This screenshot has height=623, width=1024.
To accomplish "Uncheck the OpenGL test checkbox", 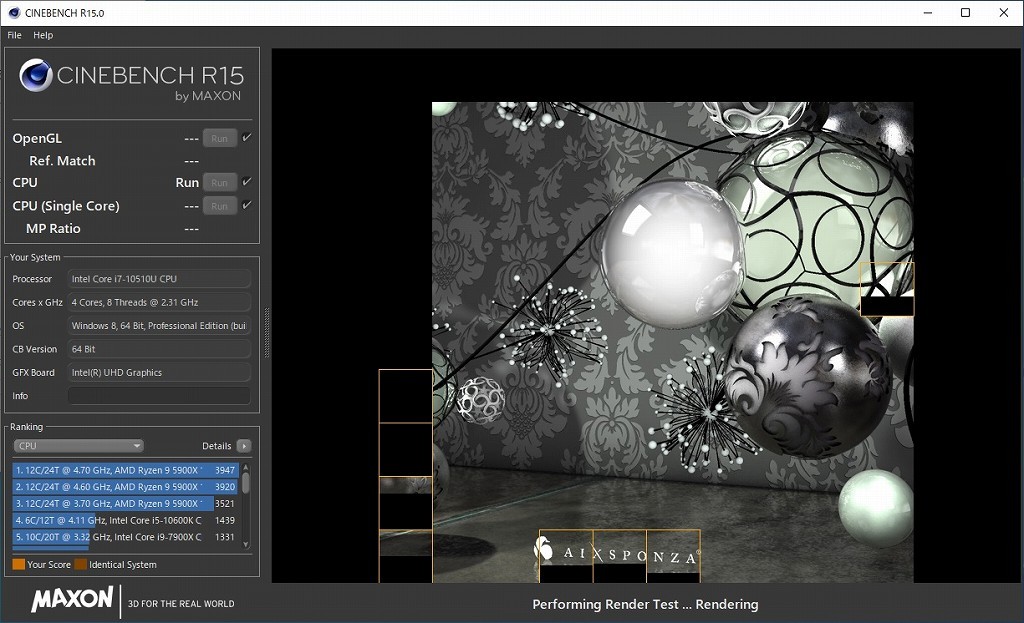I will point(247,138).
